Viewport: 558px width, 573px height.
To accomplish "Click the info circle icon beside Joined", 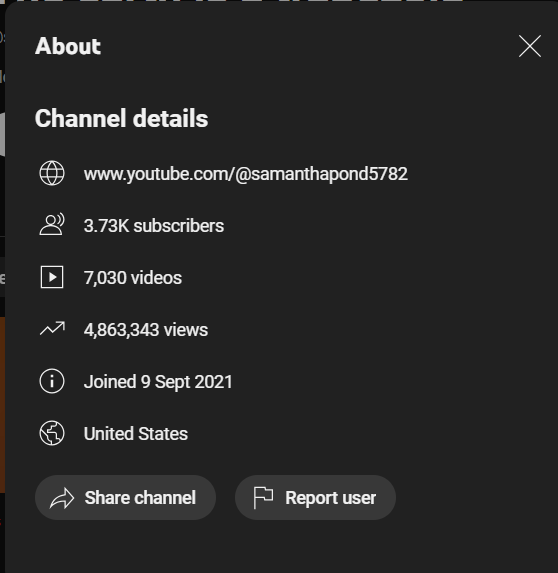I will coord(52,381).
